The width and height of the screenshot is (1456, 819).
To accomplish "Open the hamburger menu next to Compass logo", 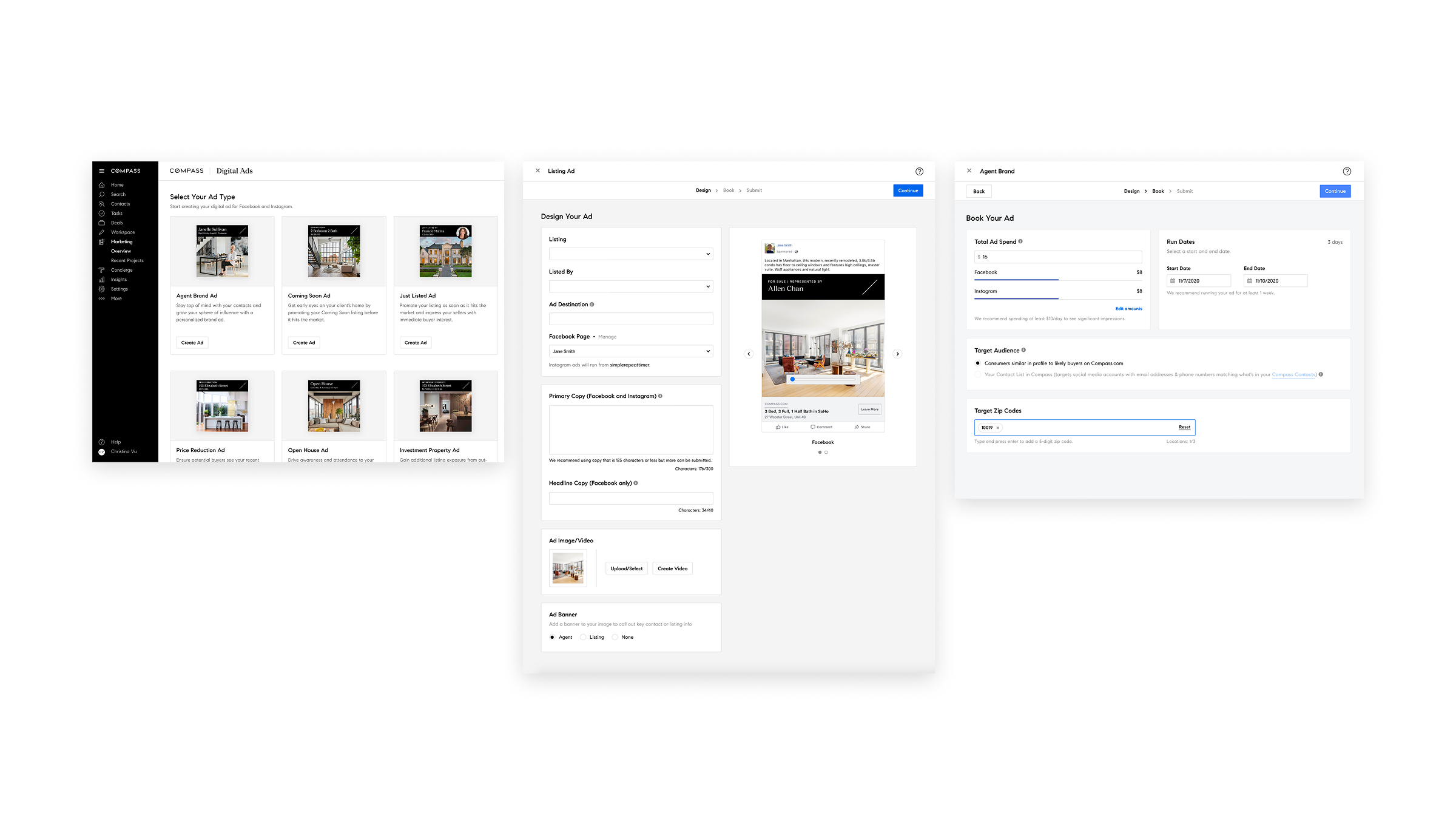I will point(101,171).
